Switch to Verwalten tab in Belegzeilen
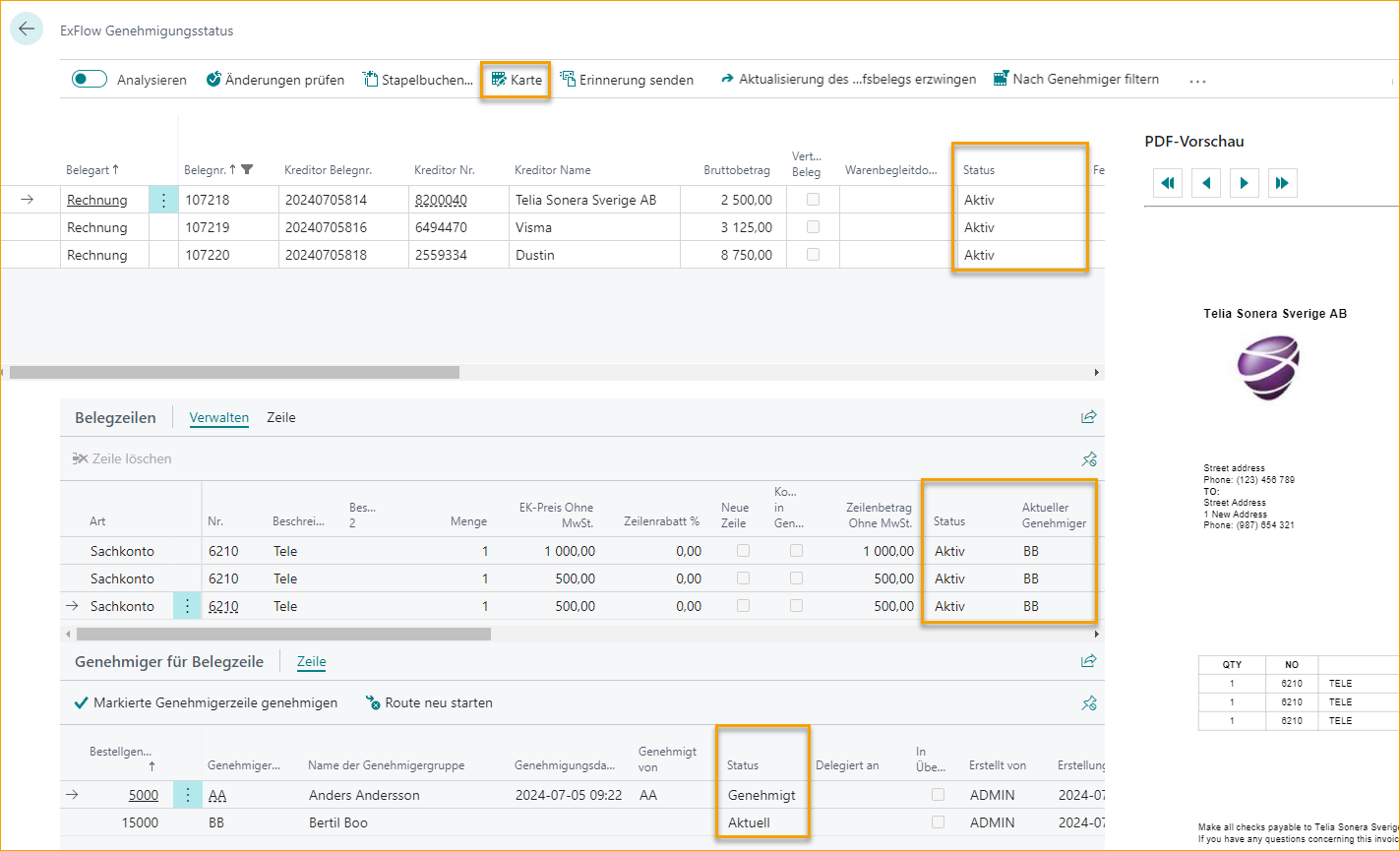Image resolution: width=1400 pixels, height=851 pixels. 218,417
